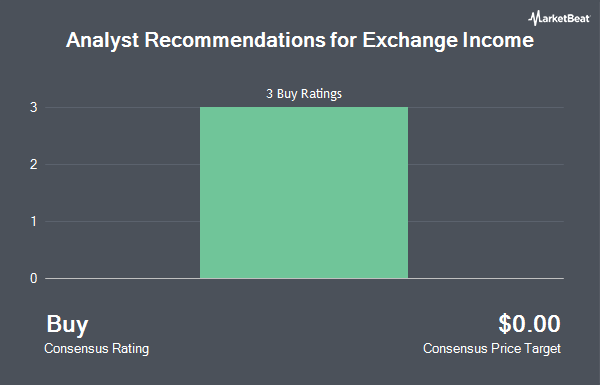Click the MarketBeat pulse-line icon

pyautogui.click(x=534, y=18)
